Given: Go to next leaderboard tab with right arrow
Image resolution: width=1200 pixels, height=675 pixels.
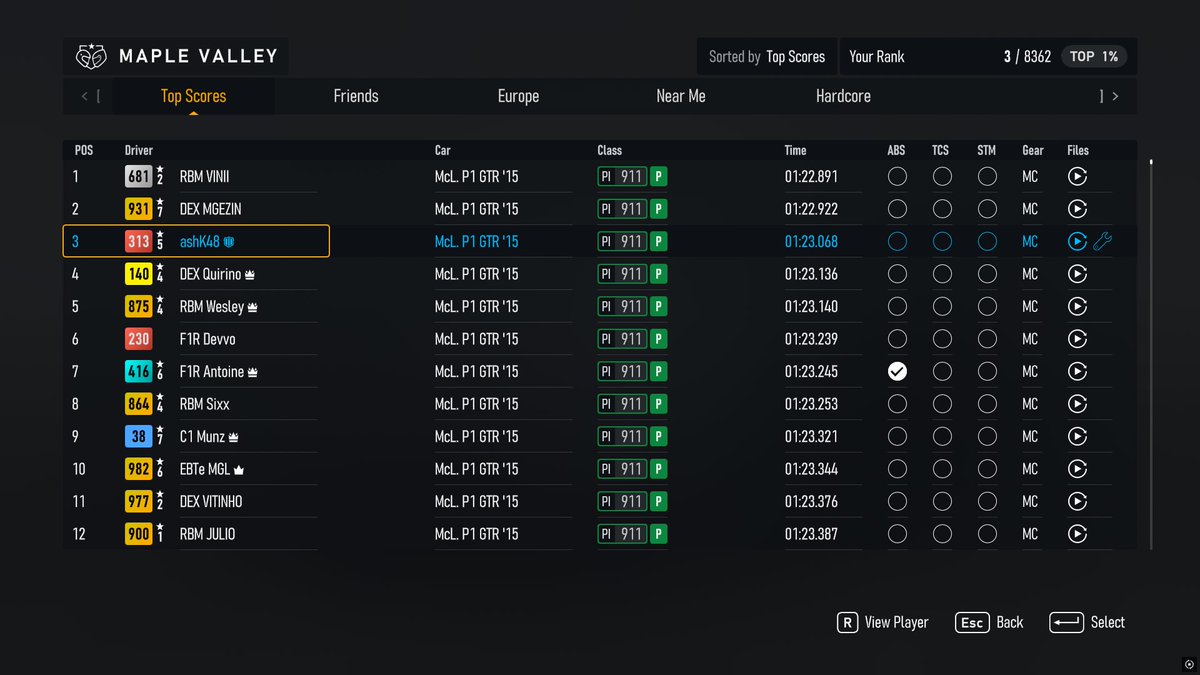Looking at the screenshot, I should coord(1115,96).
